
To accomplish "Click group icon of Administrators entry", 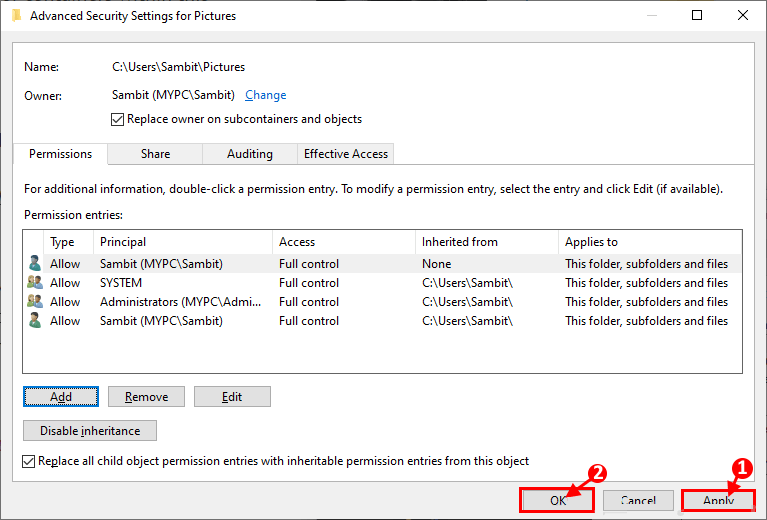I will (35, 301).
